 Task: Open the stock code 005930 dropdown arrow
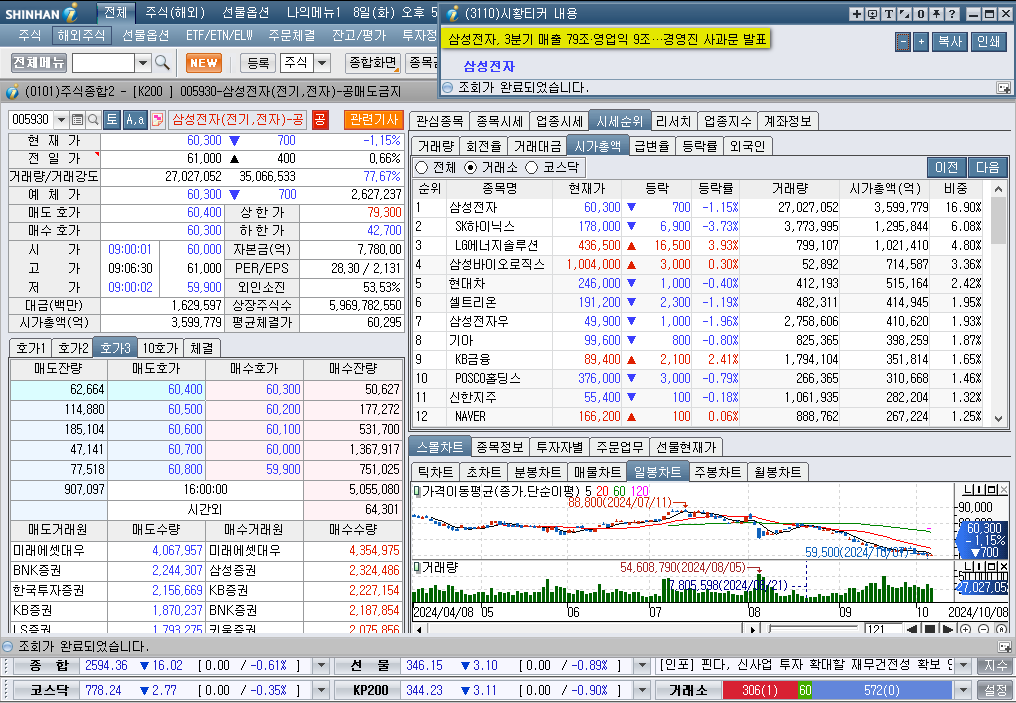[x=61, y=119]
